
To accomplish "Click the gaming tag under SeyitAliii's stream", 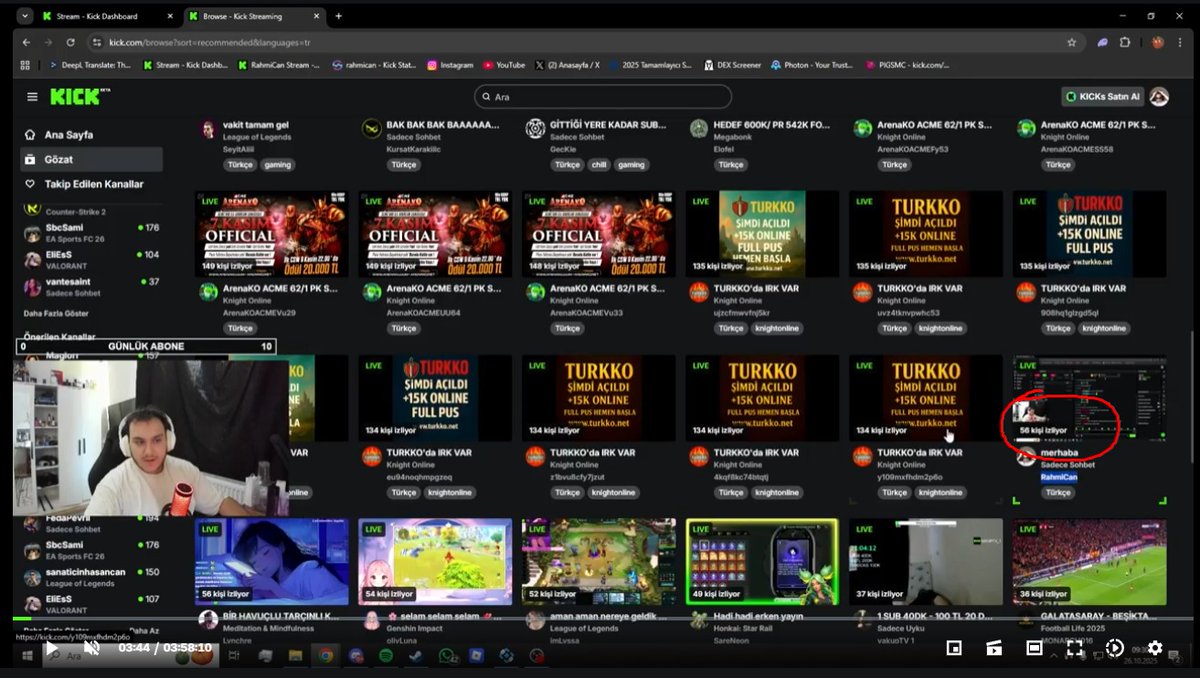I will pos(276,164).
